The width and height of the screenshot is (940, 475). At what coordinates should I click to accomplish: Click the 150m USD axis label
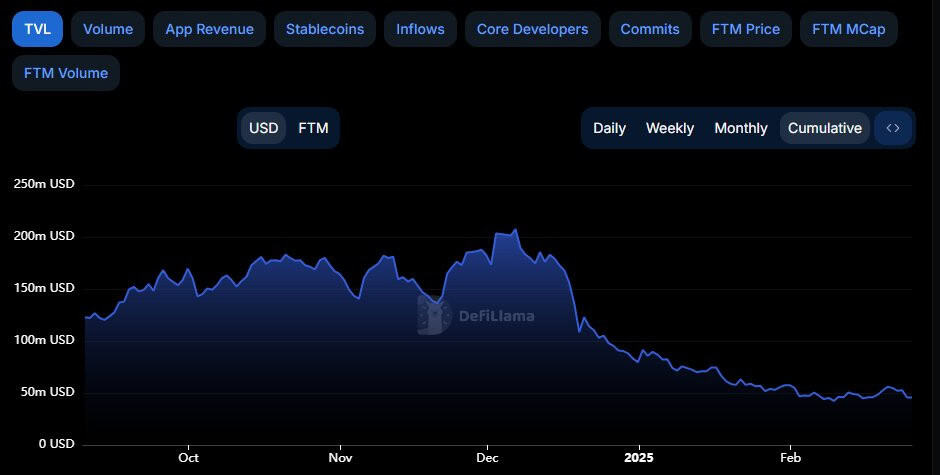coord(44,288)
